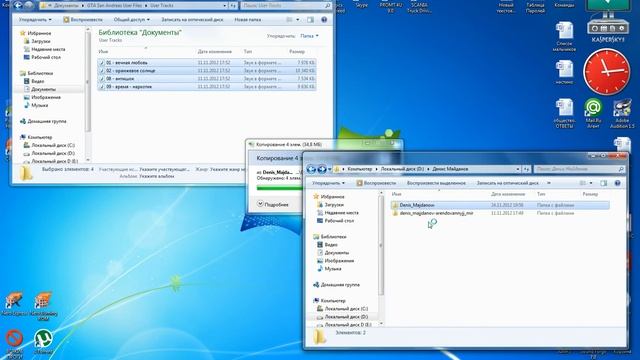Click Записать на оптический диск in Денис Майданов window

point(507,183)
